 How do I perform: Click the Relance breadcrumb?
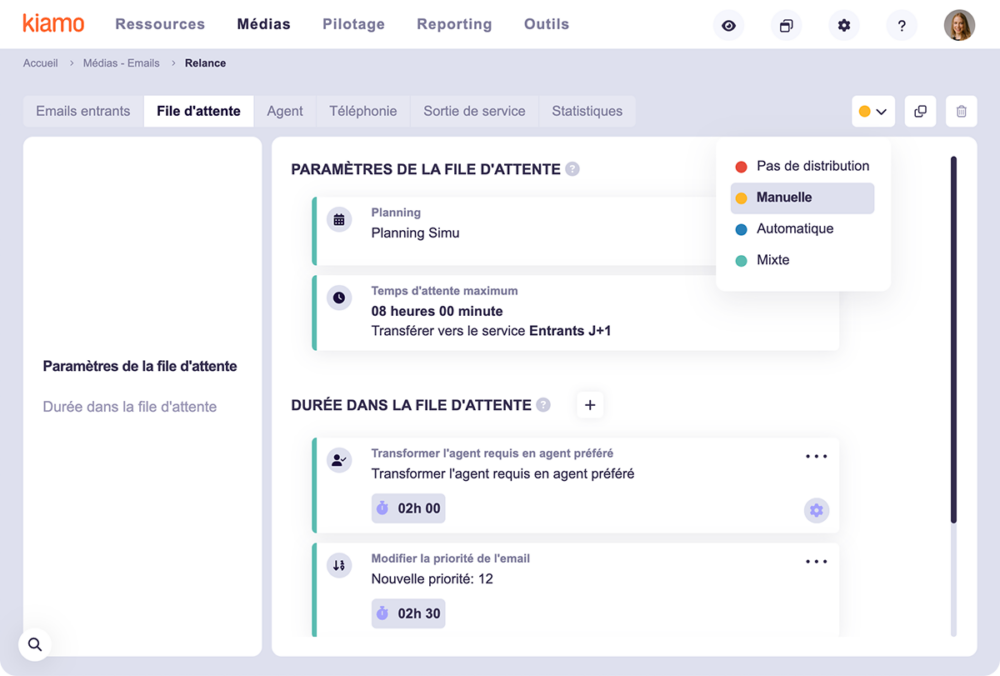(205, 63)
